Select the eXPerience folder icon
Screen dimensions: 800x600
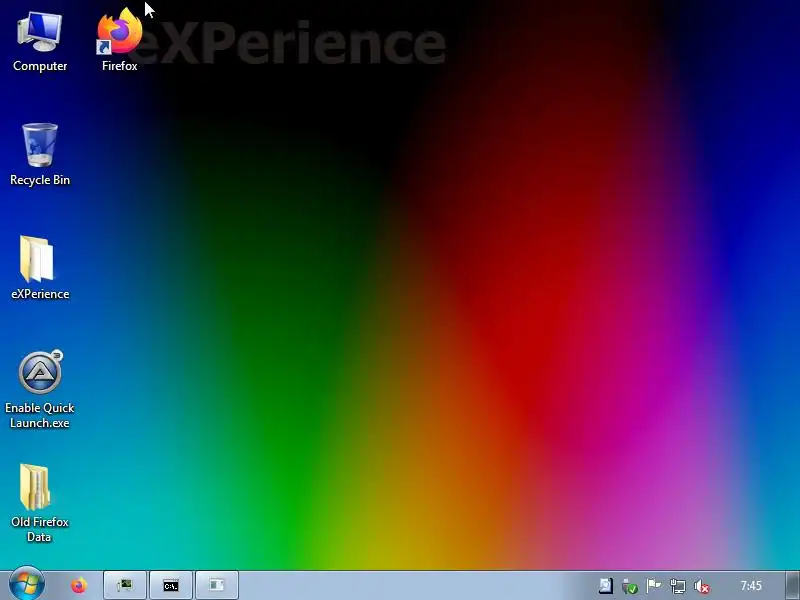tap(40, 268)
